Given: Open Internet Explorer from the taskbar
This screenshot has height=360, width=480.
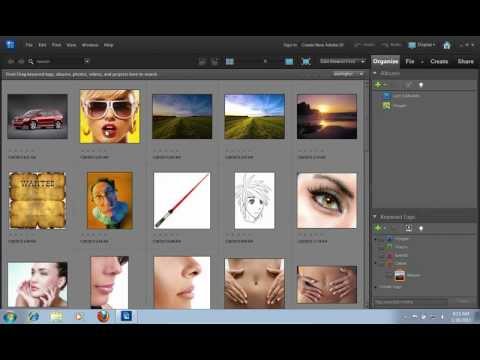Looking at the screenshot, I should click(33, 316).
